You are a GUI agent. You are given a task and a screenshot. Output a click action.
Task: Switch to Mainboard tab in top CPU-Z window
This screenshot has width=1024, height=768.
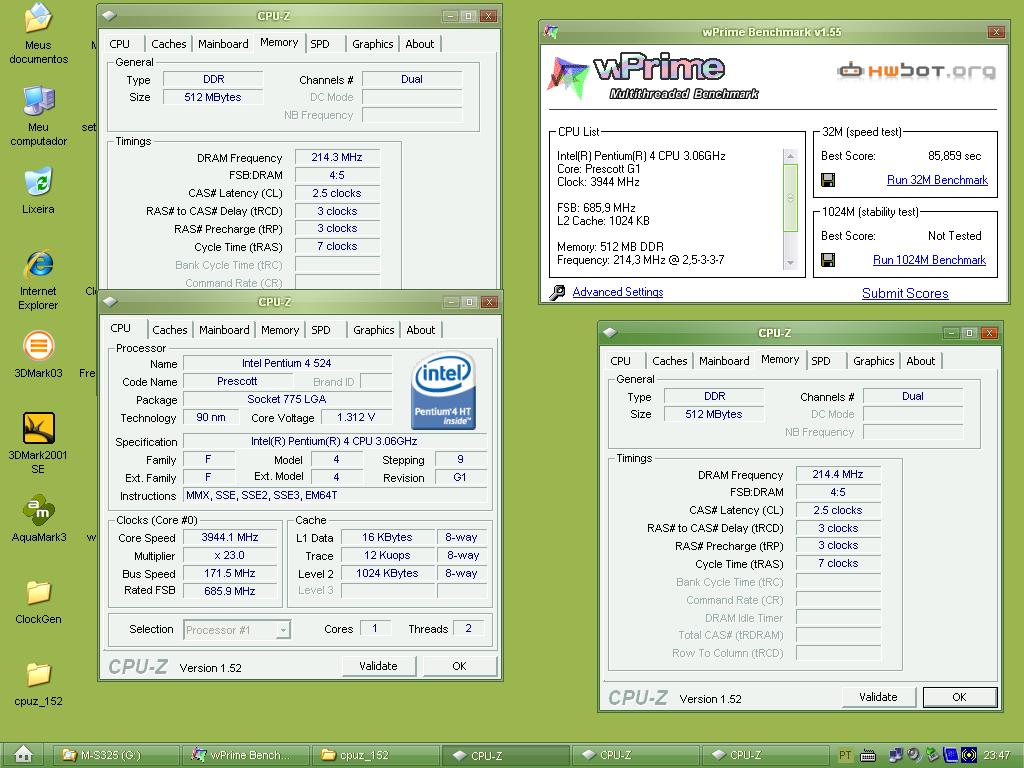[x=223, y=44]
